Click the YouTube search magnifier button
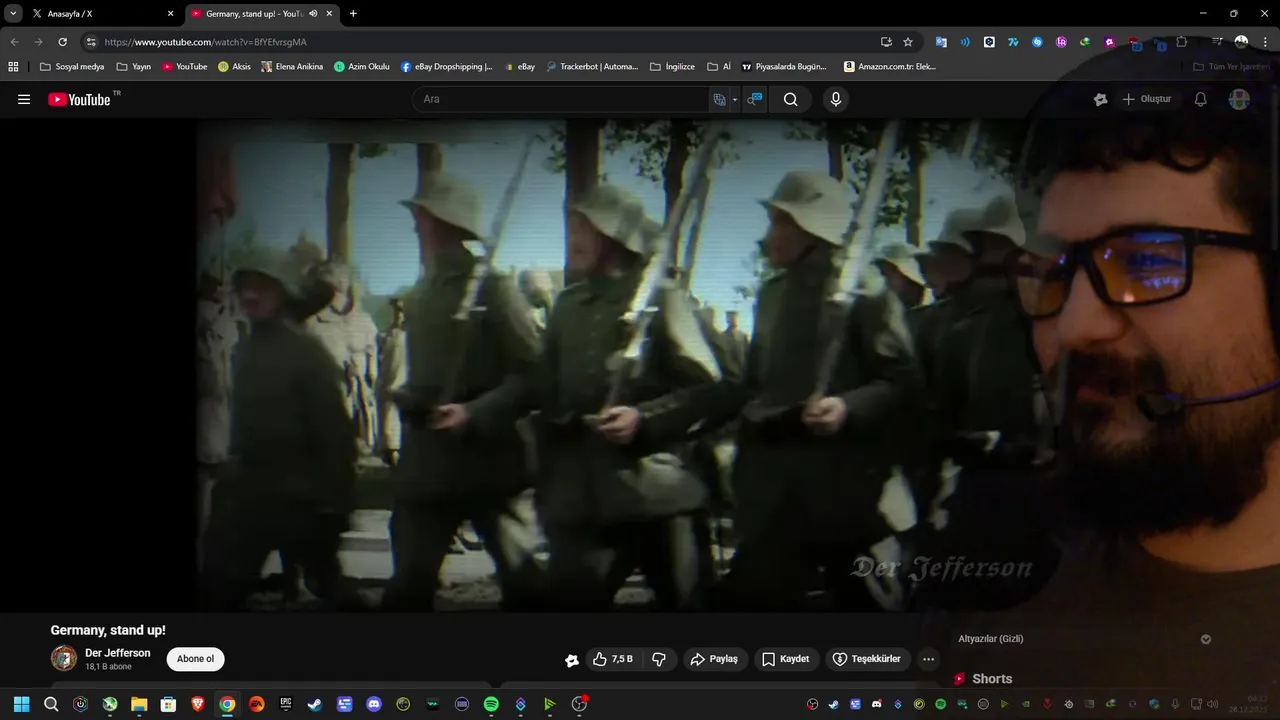 790,99
